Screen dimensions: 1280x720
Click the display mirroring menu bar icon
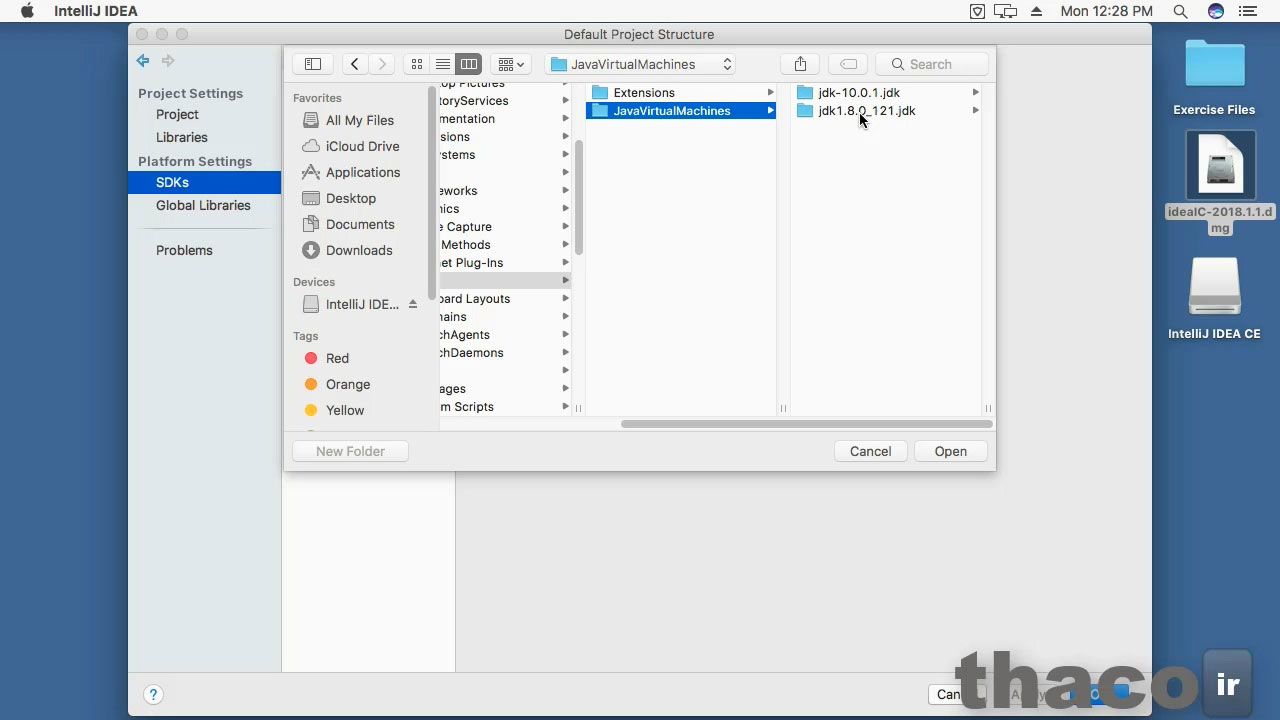(1006, 11)
